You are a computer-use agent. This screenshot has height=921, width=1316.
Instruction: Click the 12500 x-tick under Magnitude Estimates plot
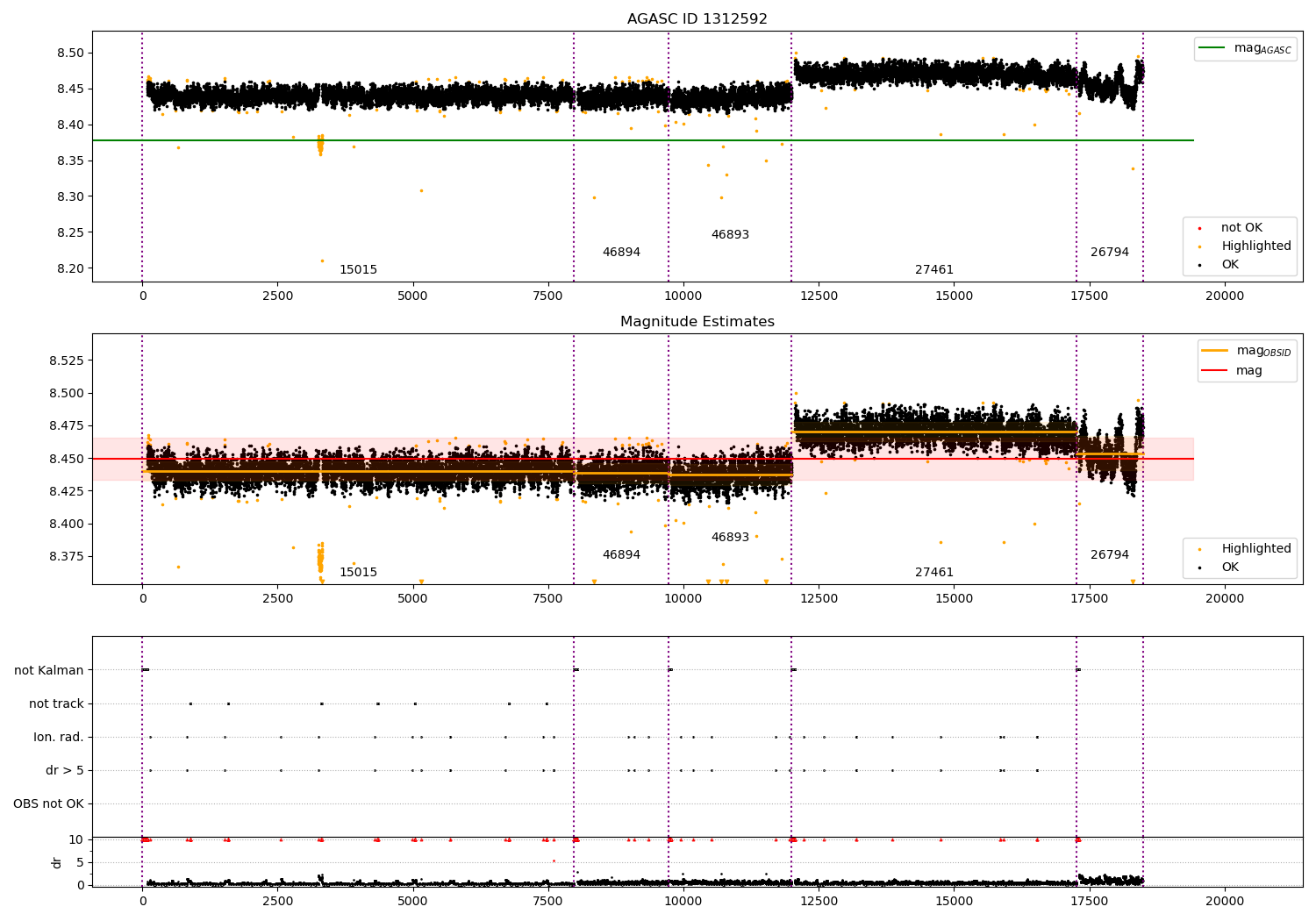pos(818,598)
